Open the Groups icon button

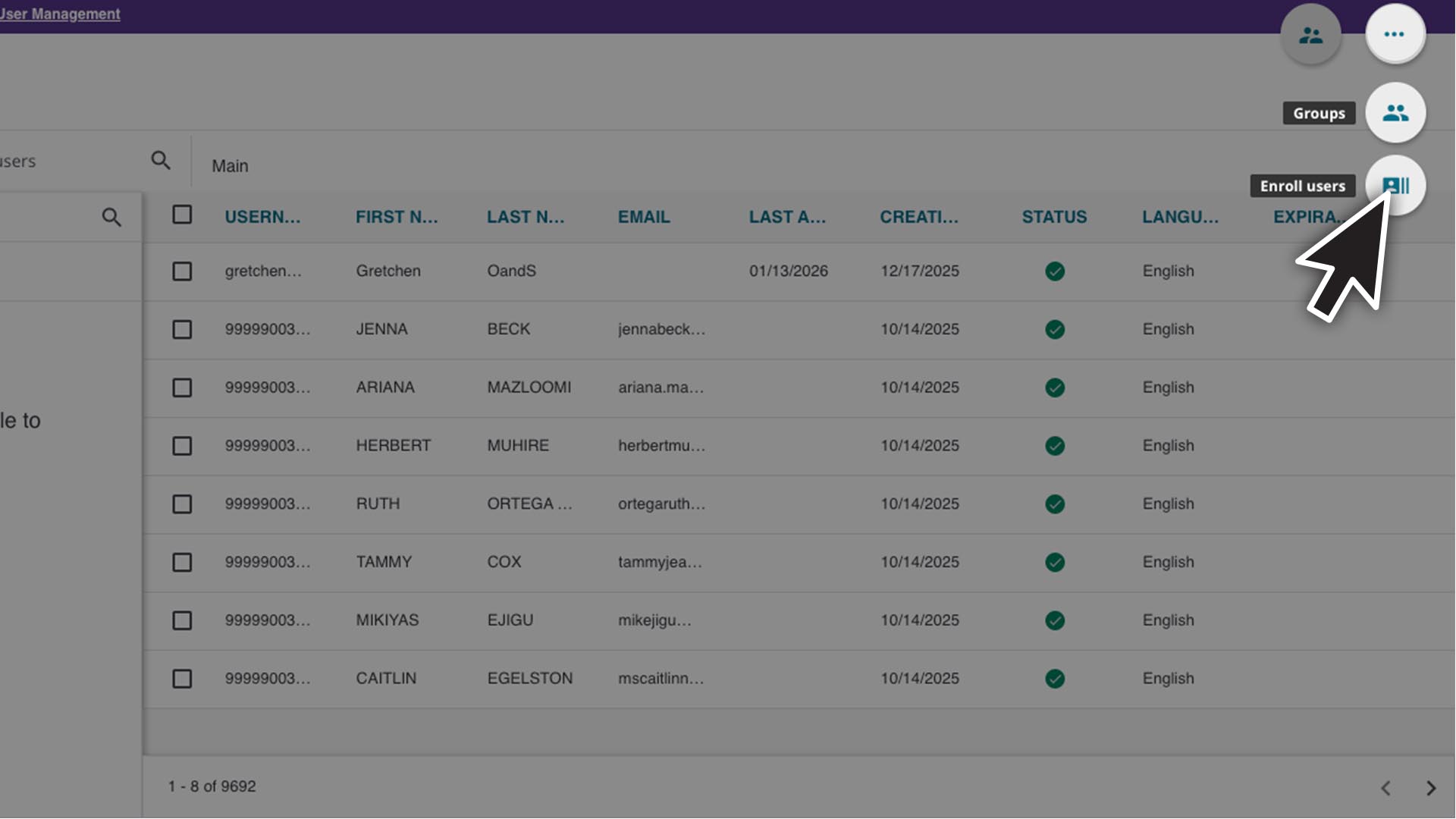[1395, 113]
